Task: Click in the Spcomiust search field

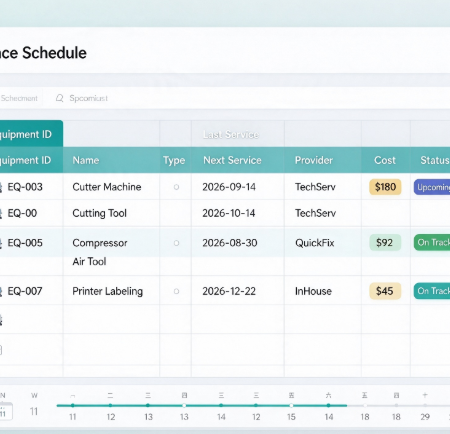Action: click(x=89, y=98)
